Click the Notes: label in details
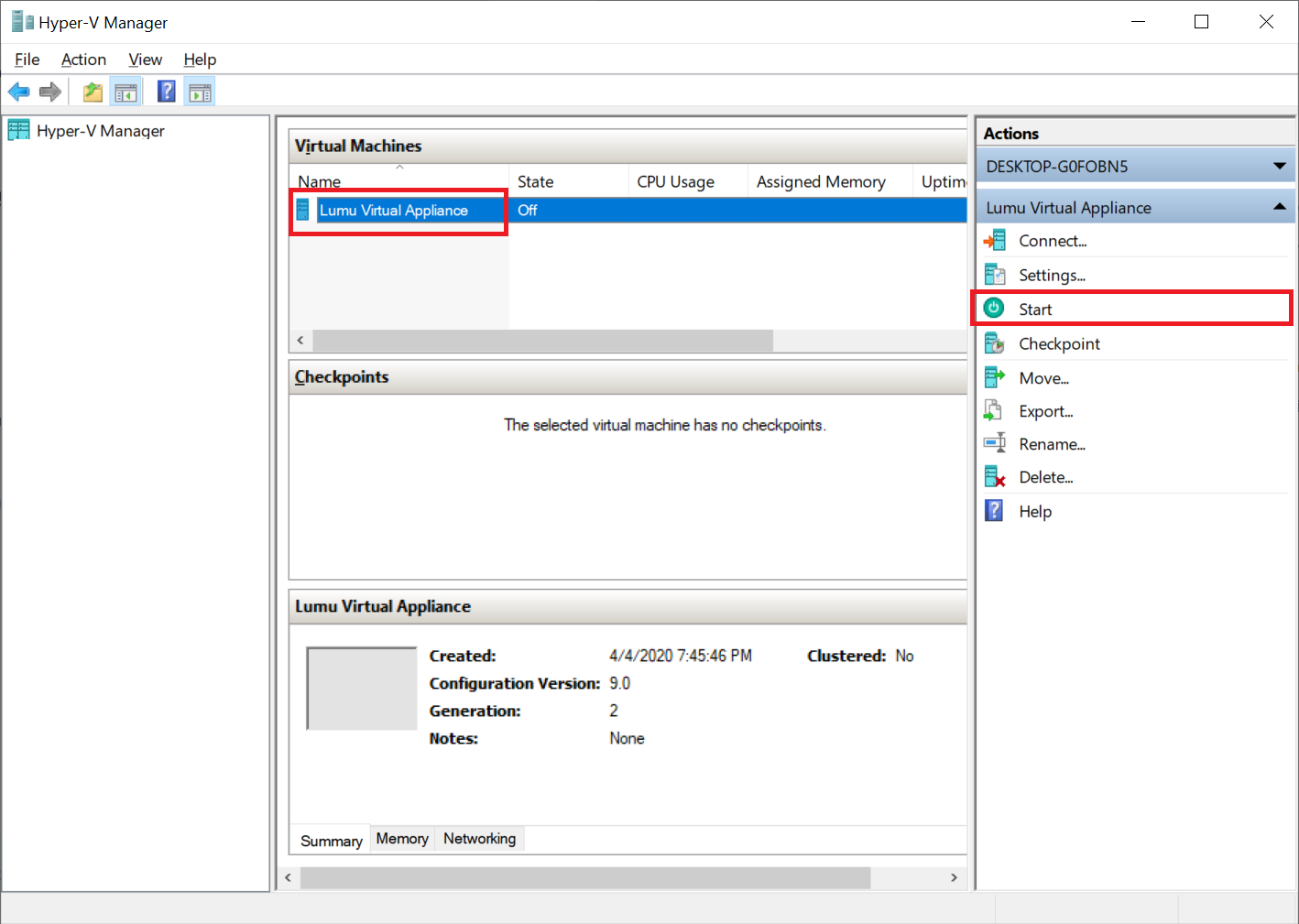This screenshot has height=924, width=1299. tap(453, 738)
